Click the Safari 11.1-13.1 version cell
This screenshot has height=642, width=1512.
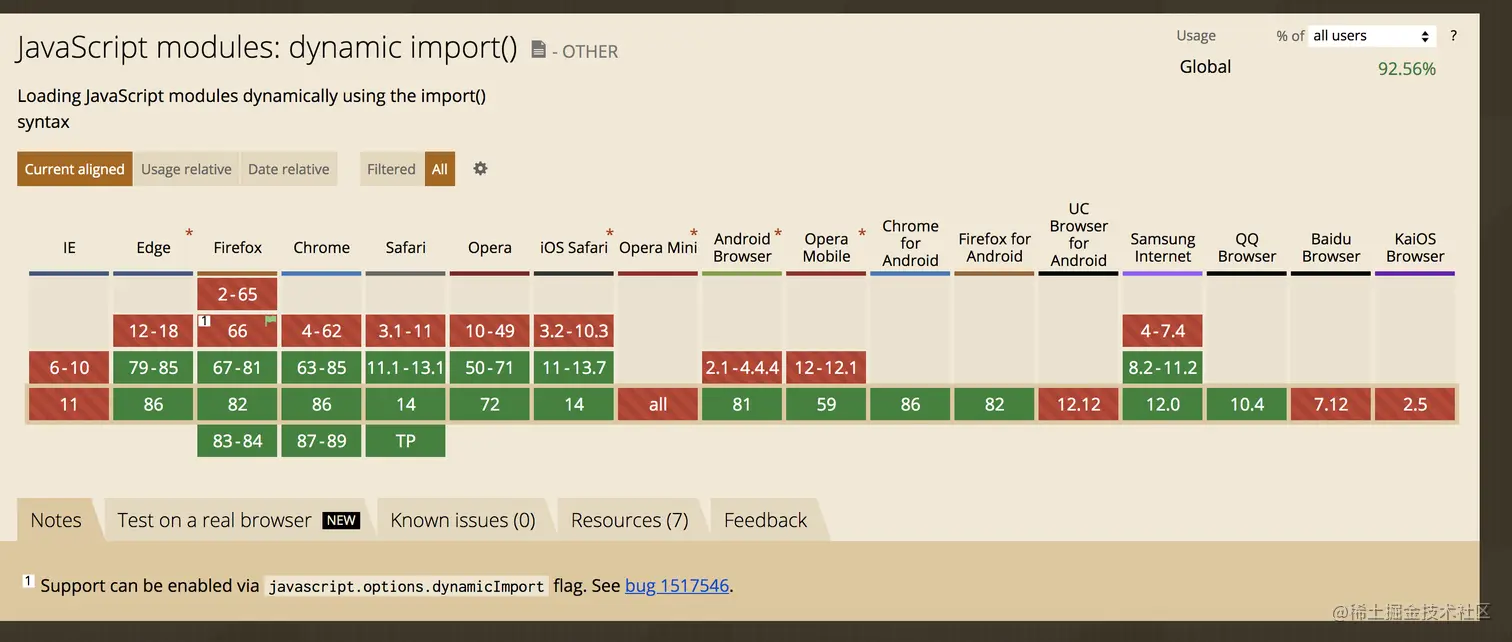point(406,367)
